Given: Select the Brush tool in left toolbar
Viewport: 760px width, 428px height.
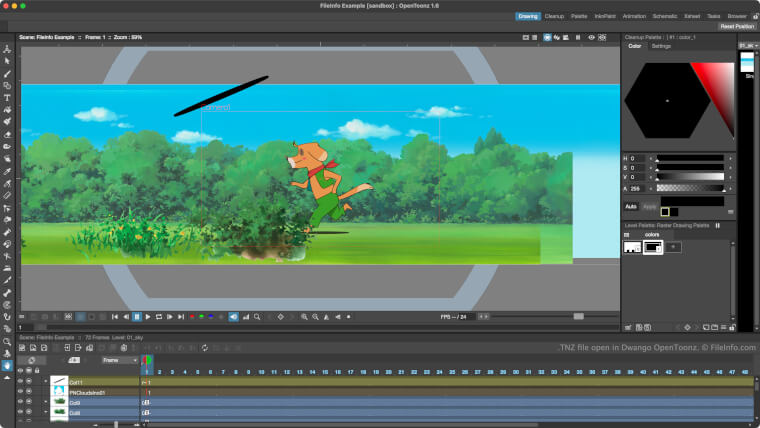Looking at the screenshot, I should click(x=7, y=73).
